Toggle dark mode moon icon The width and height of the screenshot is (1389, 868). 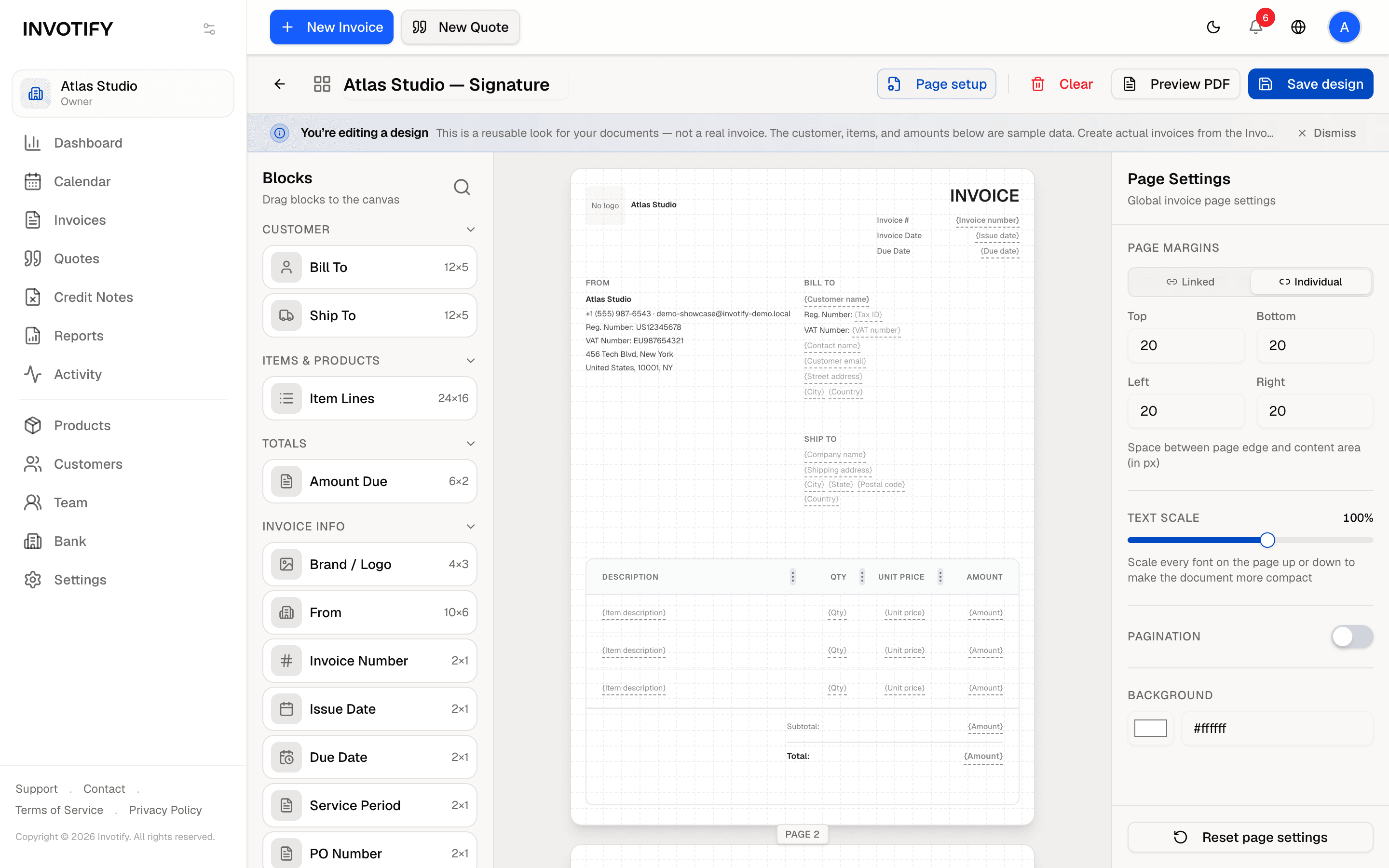(1213, 27)
